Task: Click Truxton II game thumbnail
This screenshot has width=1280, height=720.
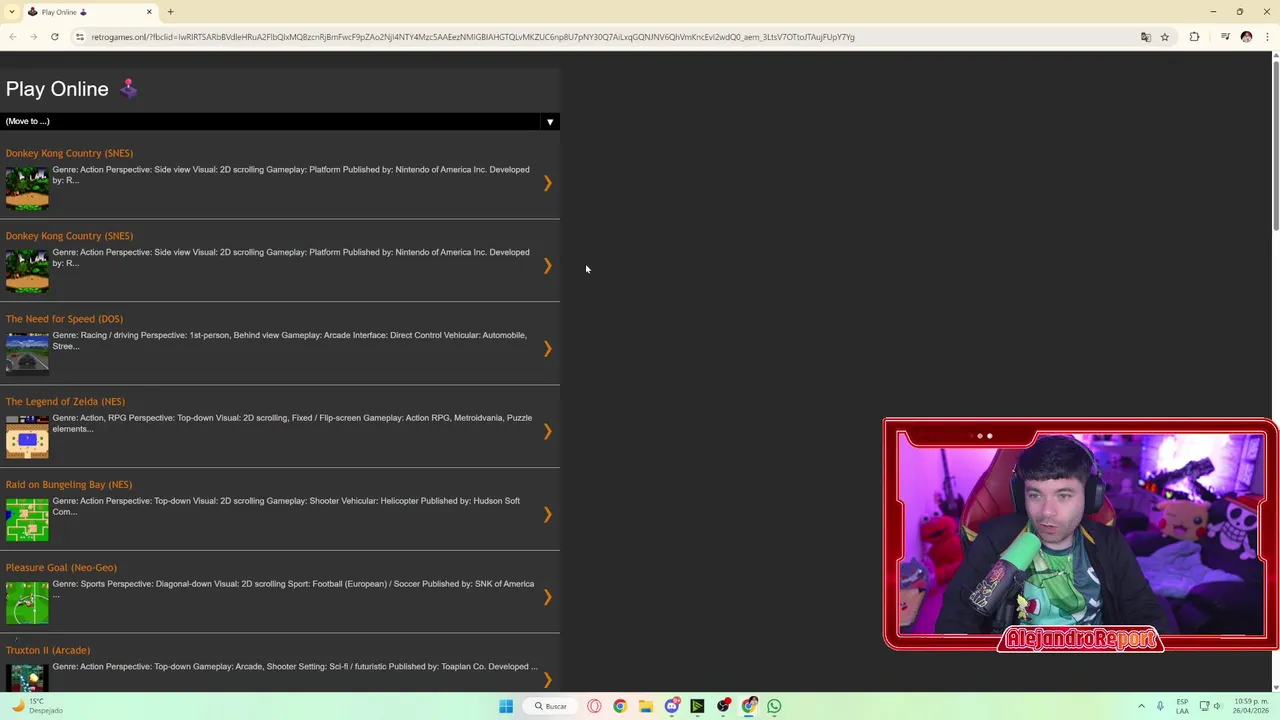Action: click(x=27, y=678)
